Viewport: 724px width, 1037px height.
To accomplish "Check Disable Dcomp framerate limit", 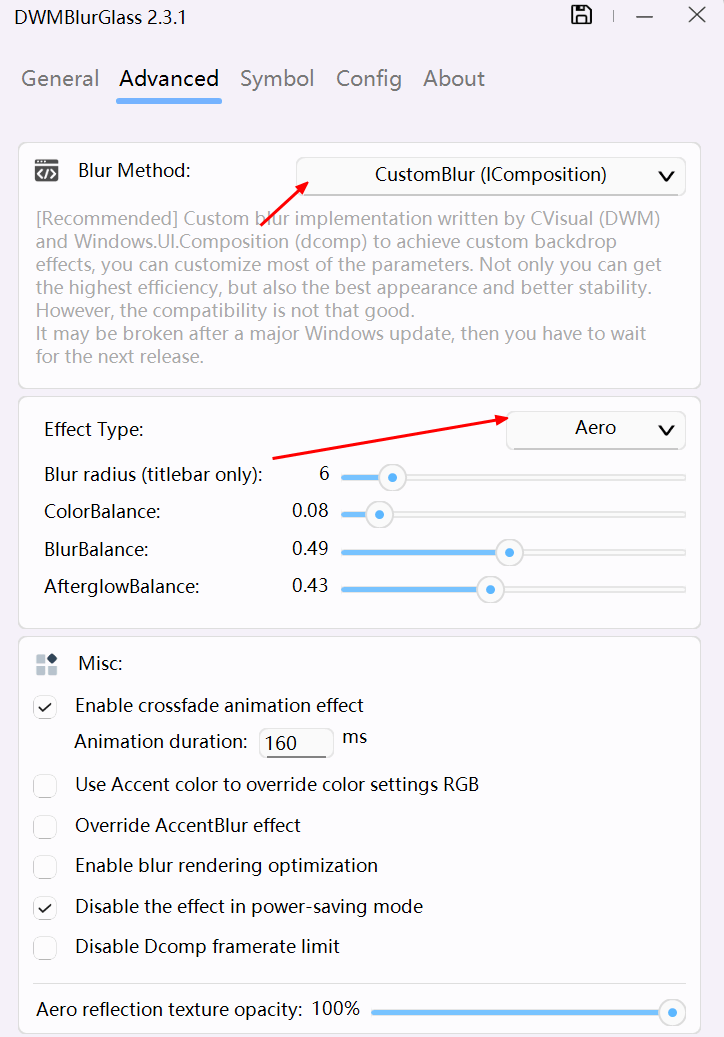I will pos(45,947).
